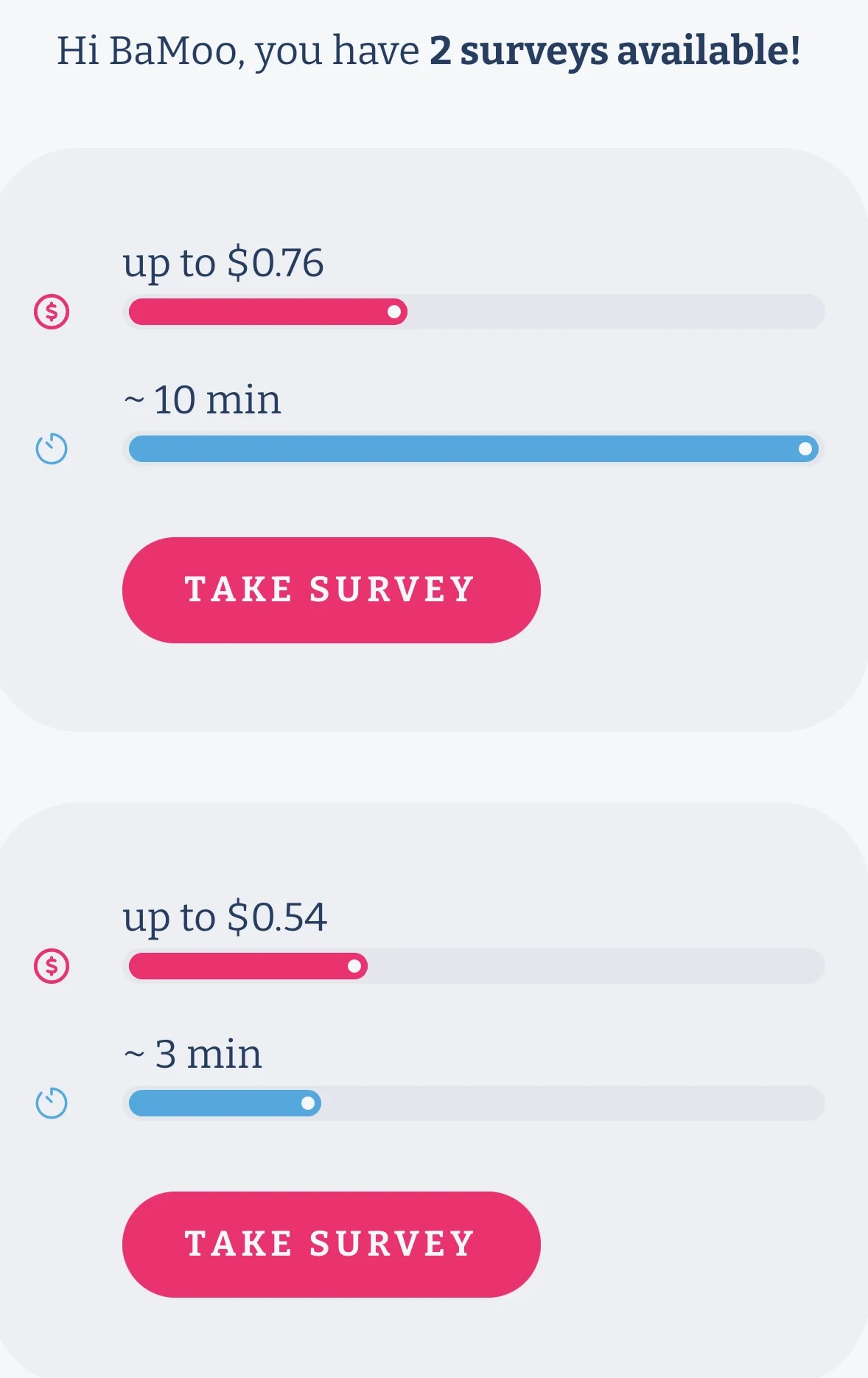Click the bold "2 surveys available!" heading text
Screen dimensions: 868x1378
(615, 51)
